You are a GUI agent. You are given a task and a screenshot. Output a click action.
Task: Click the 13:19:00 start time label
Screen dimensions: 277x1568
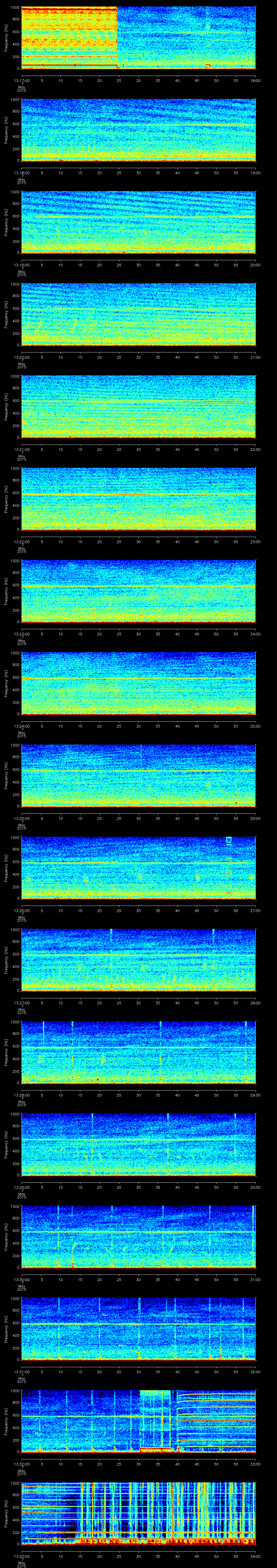[21, 265]
